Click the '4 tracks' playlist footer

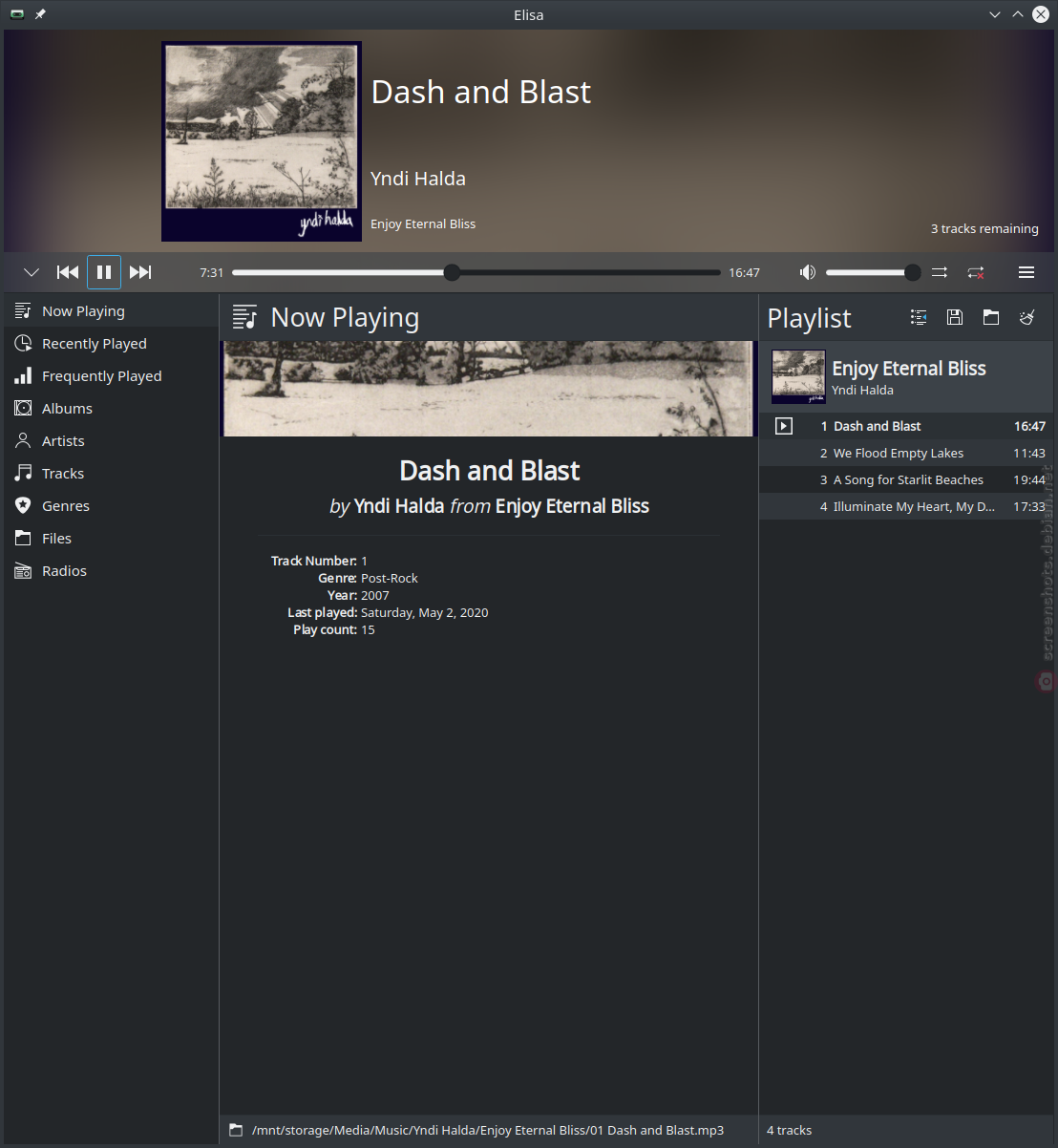coord(790,1131)
